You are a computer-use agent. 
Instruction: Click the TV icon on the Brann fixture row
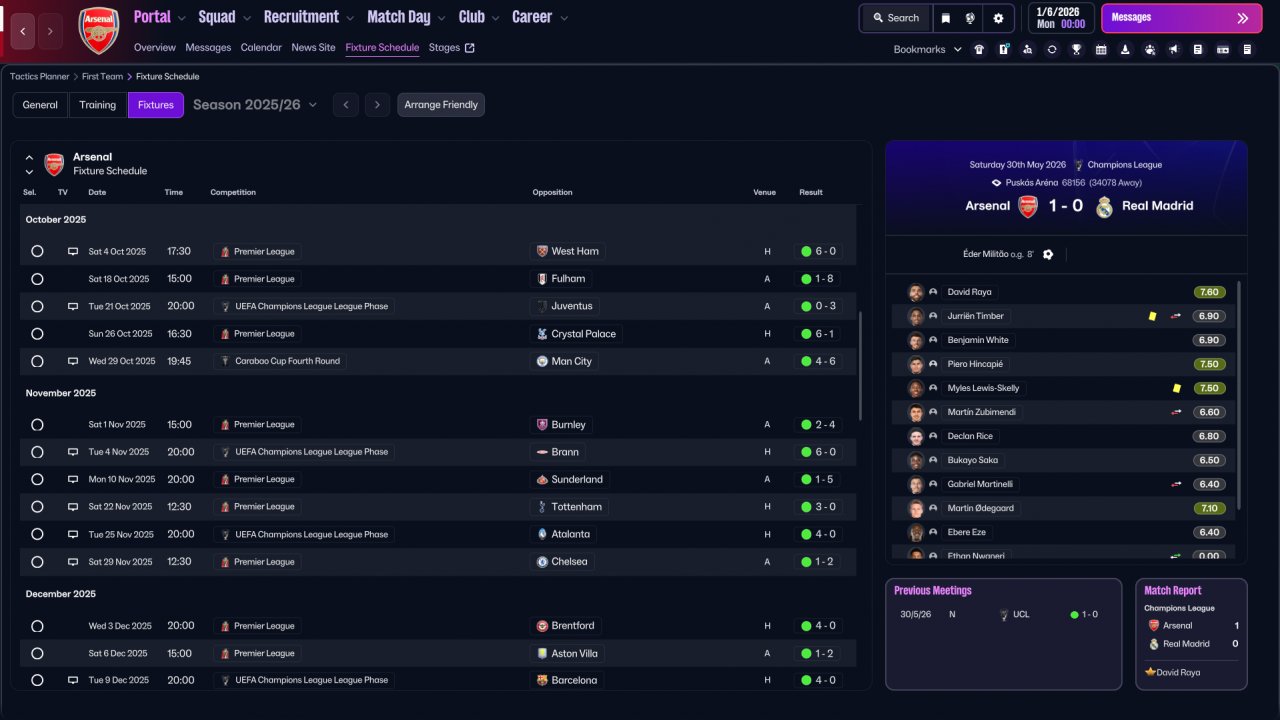[73, 452]
